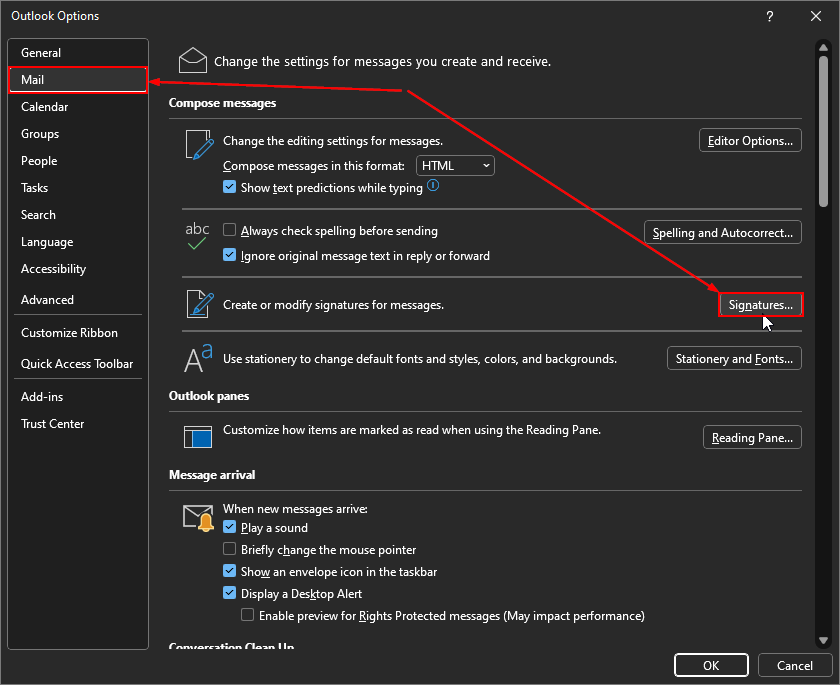Viewport: 840px width, 685px height.
Task: Click the info icon beside text predictions
Action: pos(433,186)
